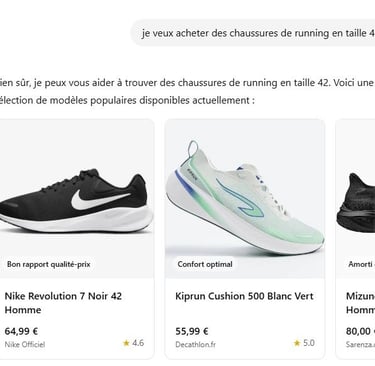
Task: Click the 80,00 € price
Action: tap(360, 331)
